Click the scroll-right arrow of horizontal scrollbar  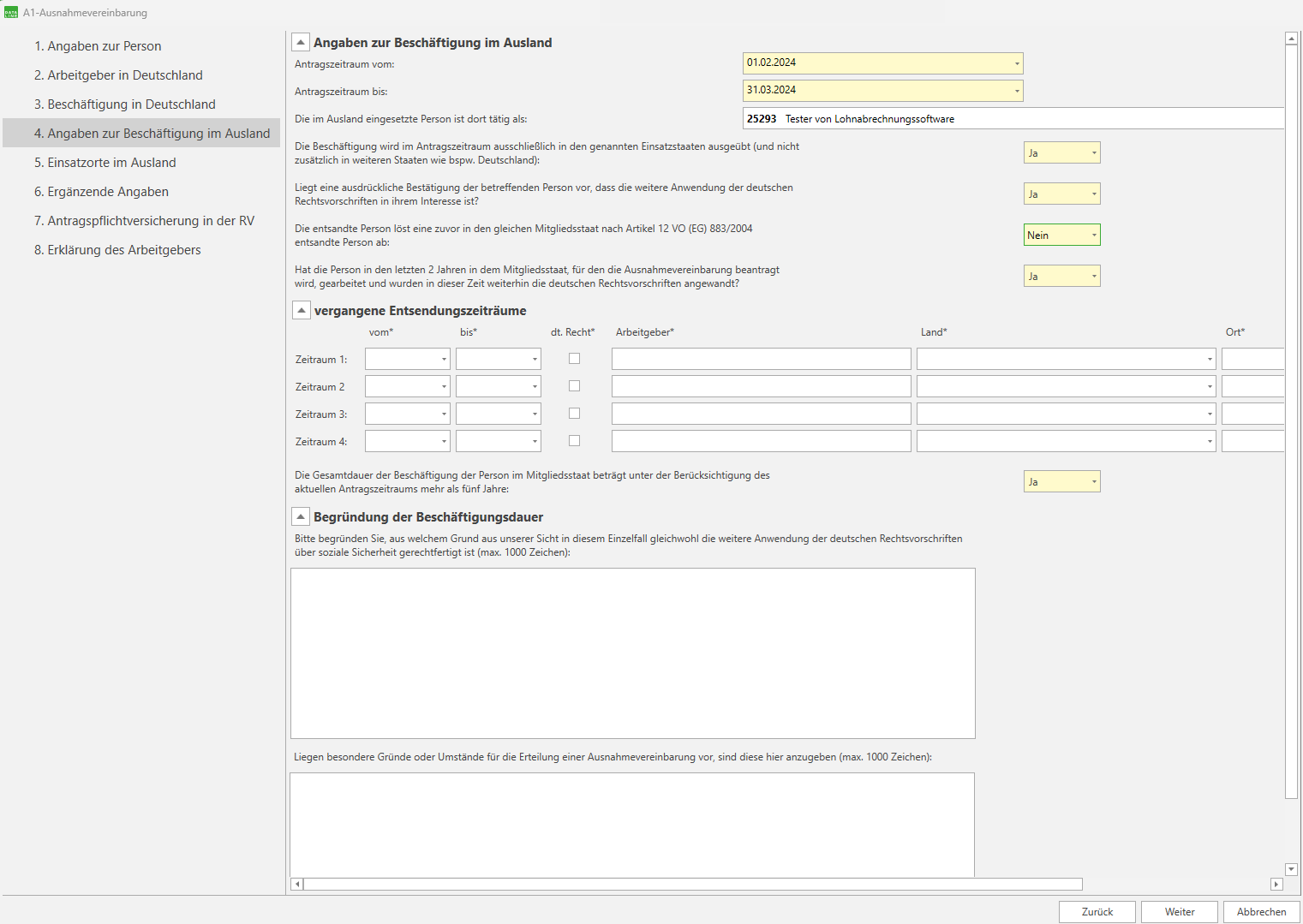pos(1276,884)
